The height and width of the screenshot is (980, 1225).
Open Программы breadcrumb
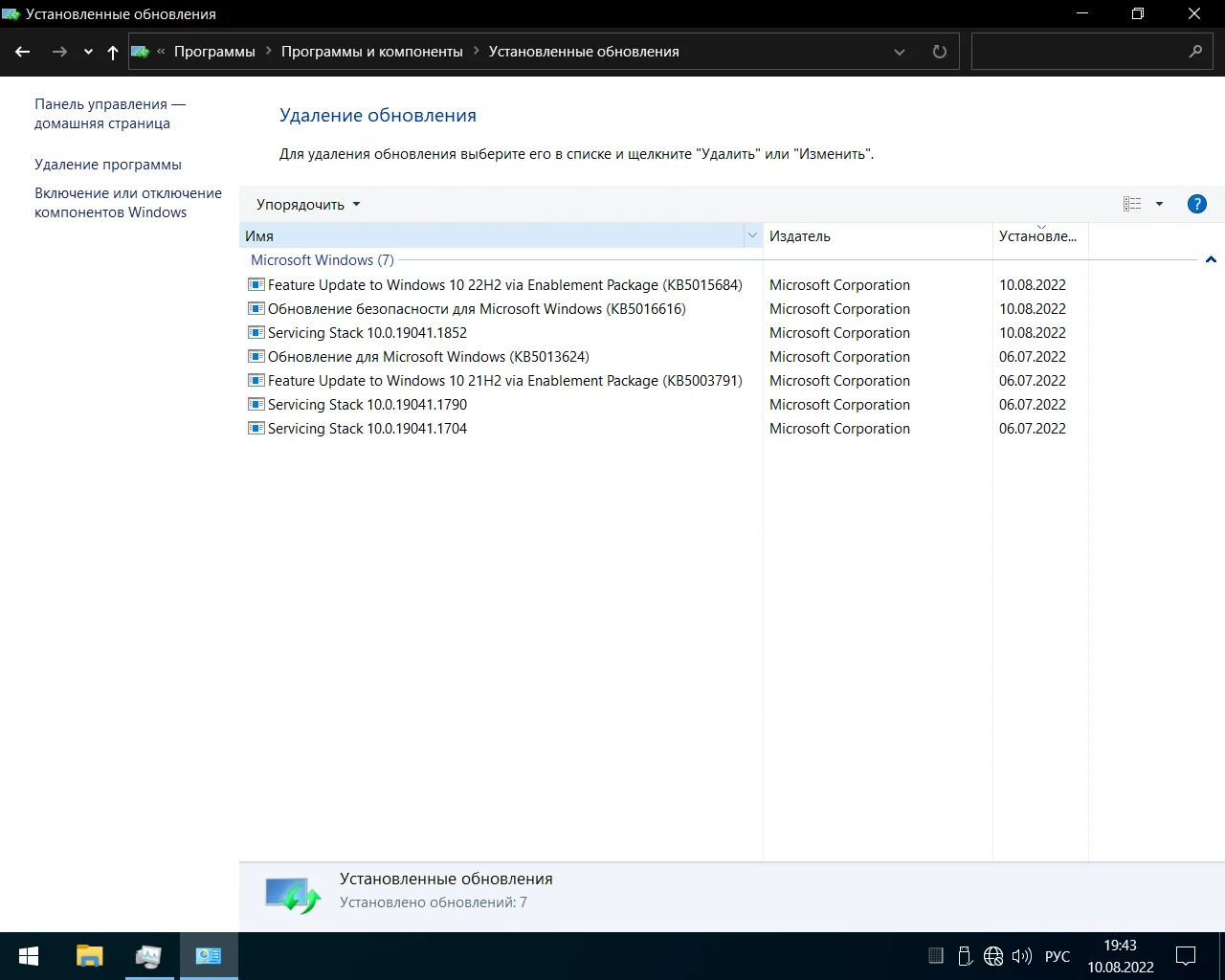[214, 52]
